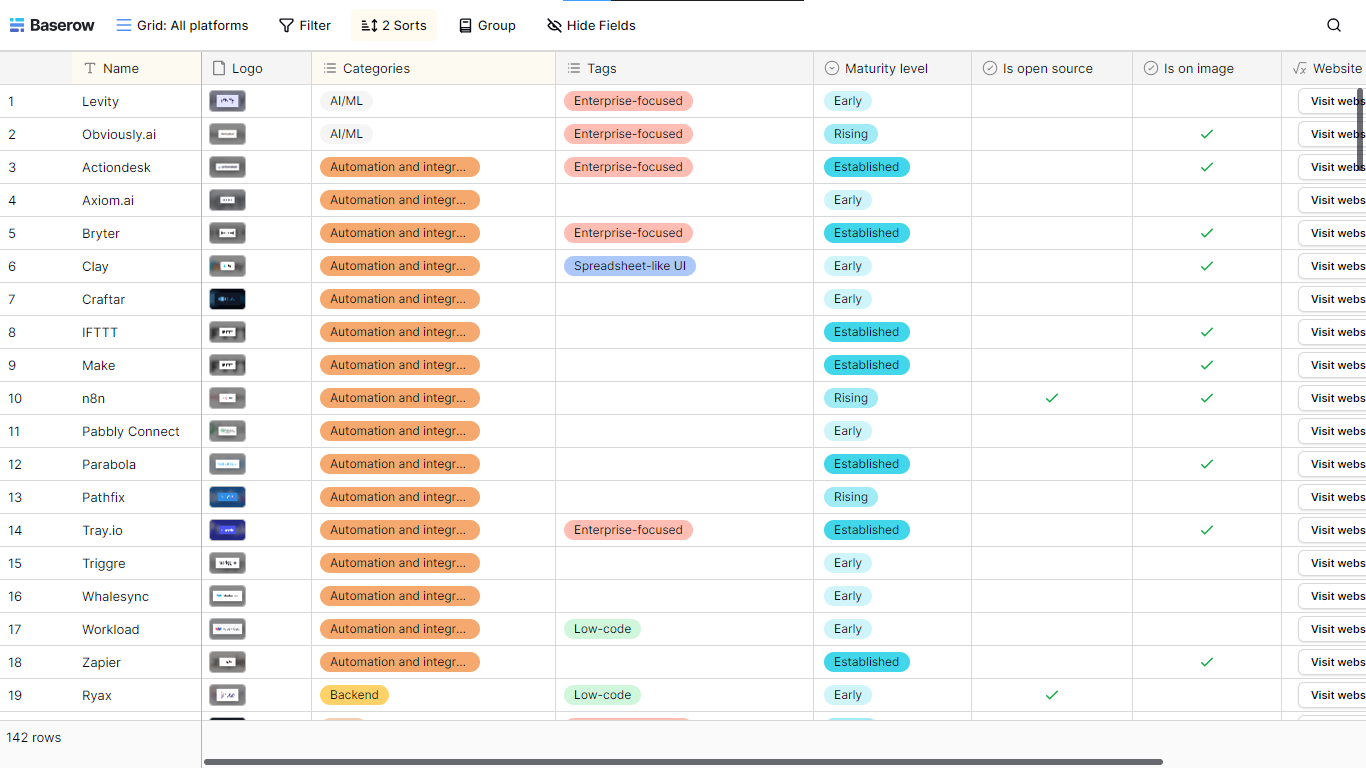Uncheck Is open source for n8n

pos(1052,398)
